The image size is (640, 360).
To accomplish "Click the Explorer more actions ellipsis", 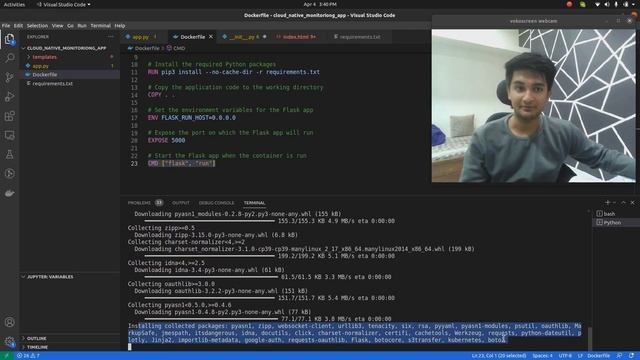I will pyautogui.click(x=111, y=37).
